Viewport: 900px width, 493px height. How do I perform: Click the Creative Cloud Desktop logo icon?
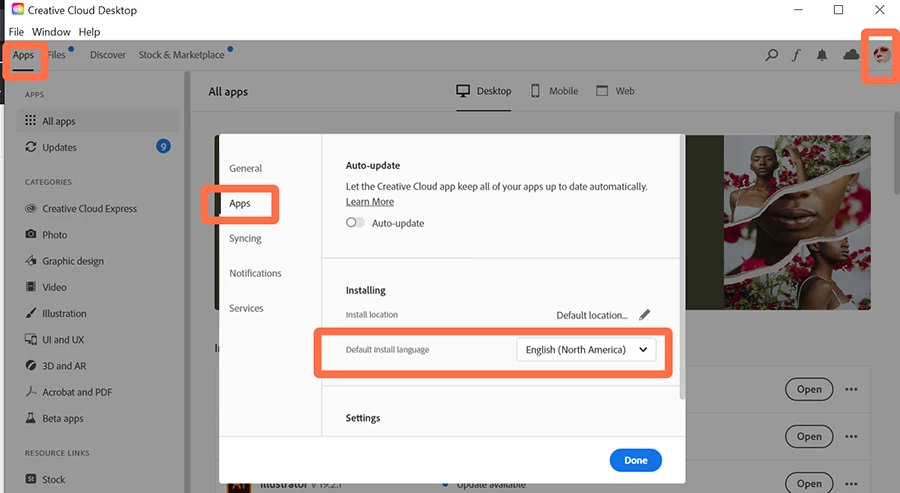pos(17,10)
